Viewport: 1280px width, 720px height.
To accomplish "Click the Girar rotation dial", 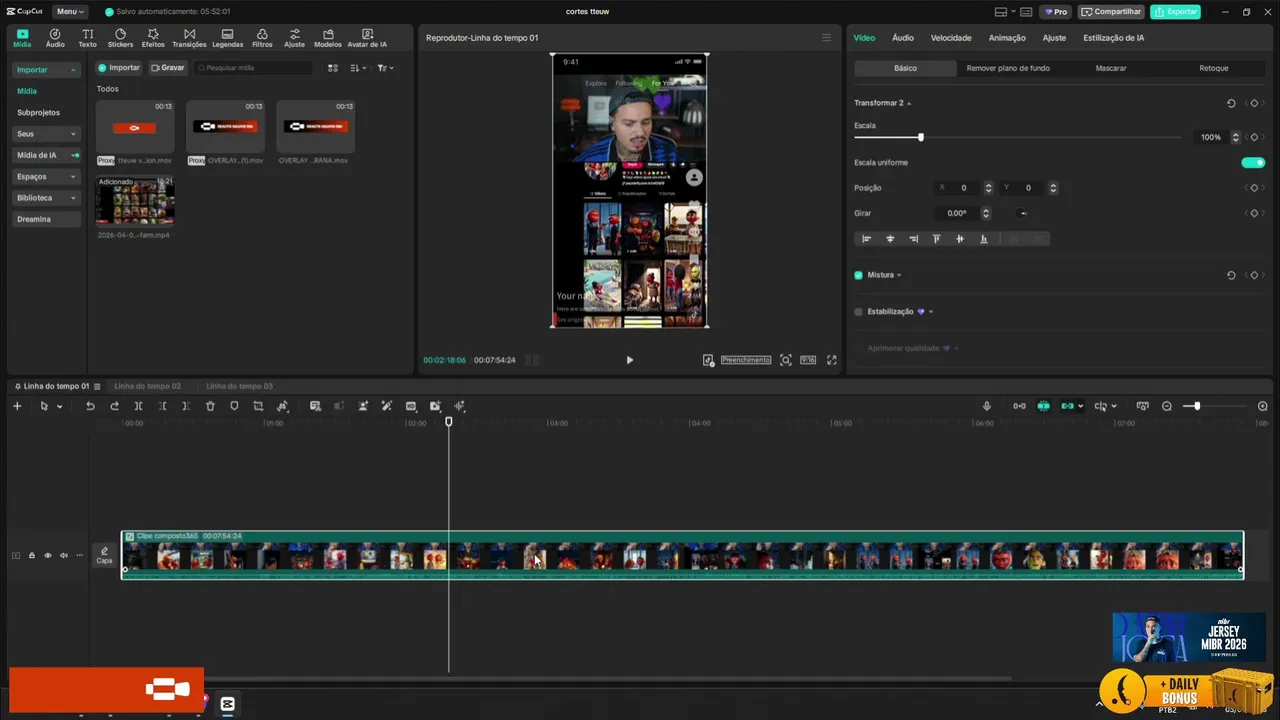I will point(1022,213).
